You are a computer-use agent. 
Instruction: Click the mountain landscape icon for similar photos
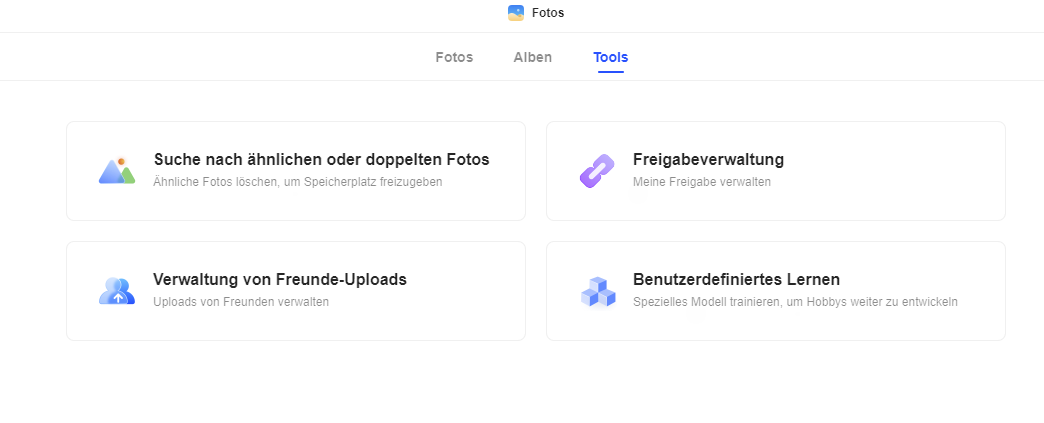click(117, 171)
